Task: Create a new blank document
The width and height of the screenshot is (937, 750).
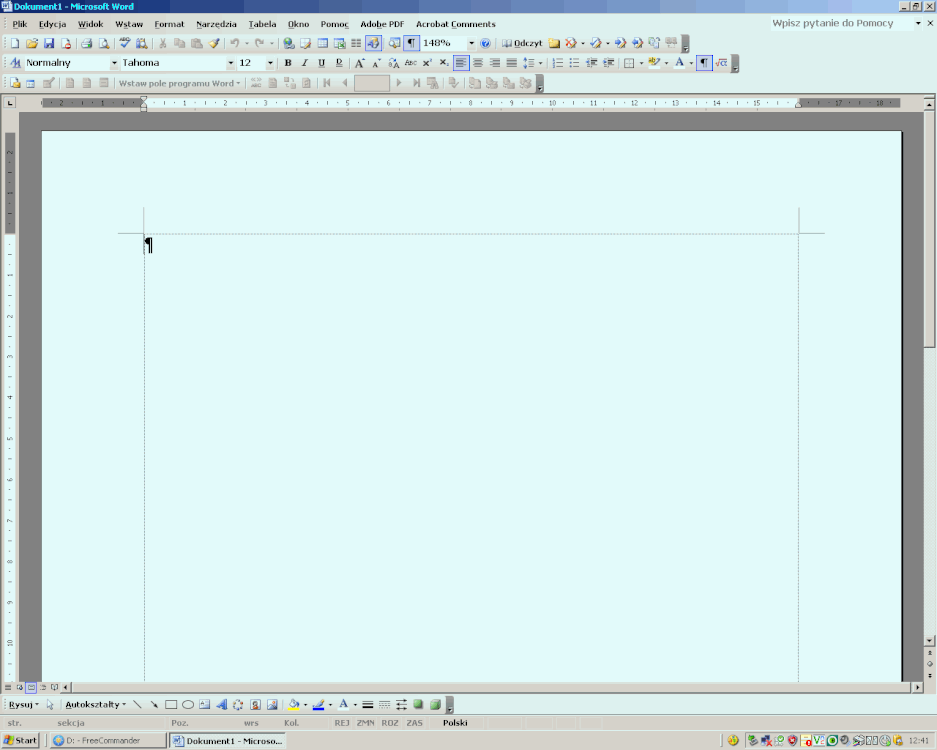Action: tap(15, 43)
